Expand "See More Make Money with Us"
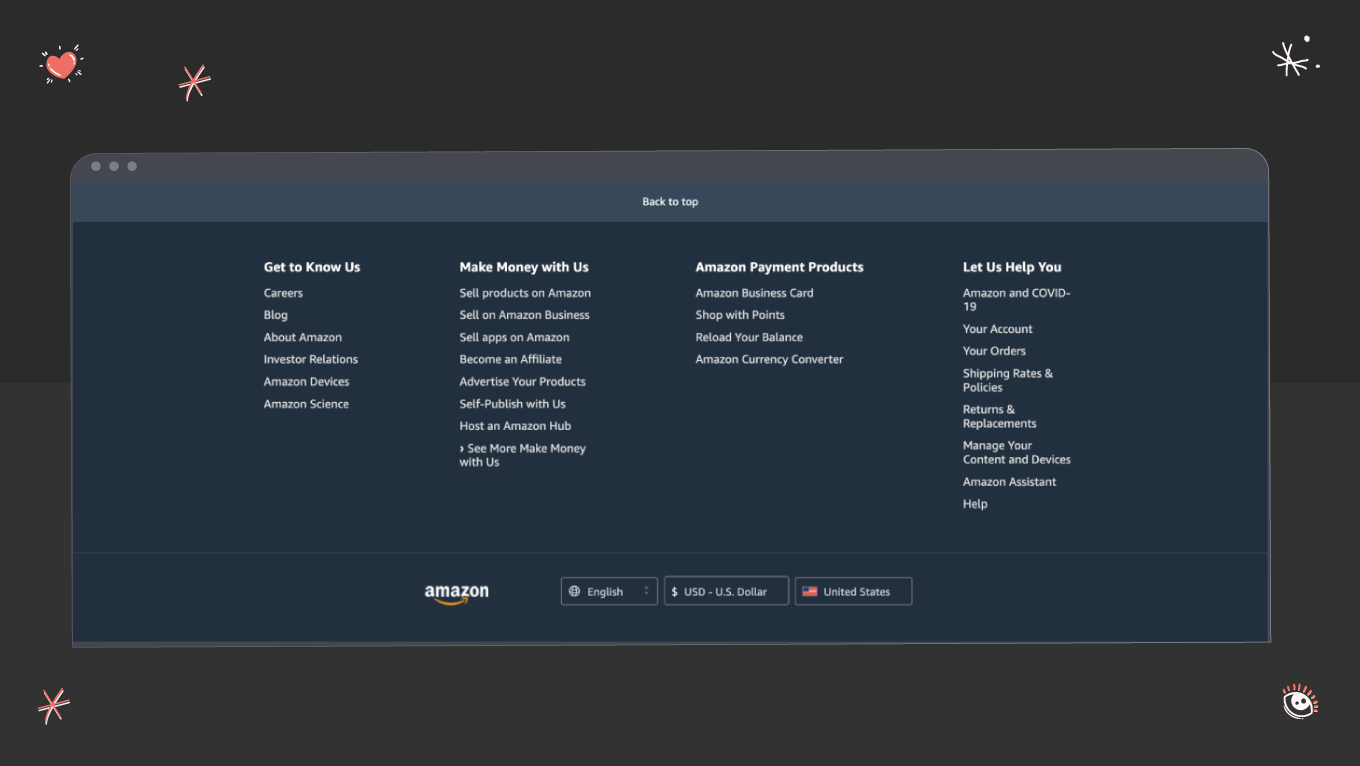Viewport: 1360px width, 766px height. point(522,455)
